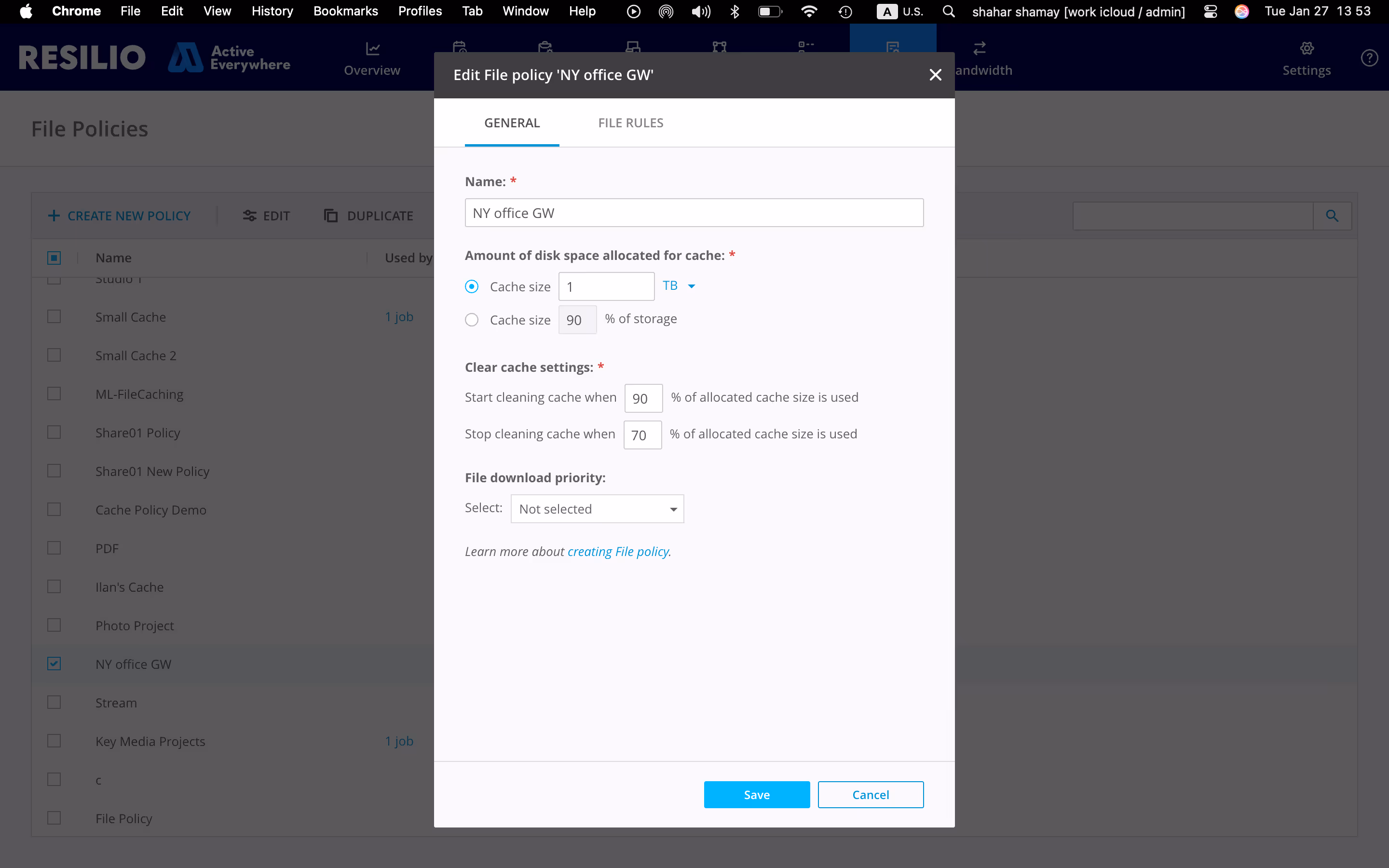This screenshot has width=1389, height=868.
Task: Open the Bookmarks menu in the menu bar
Action: point(345,11)
